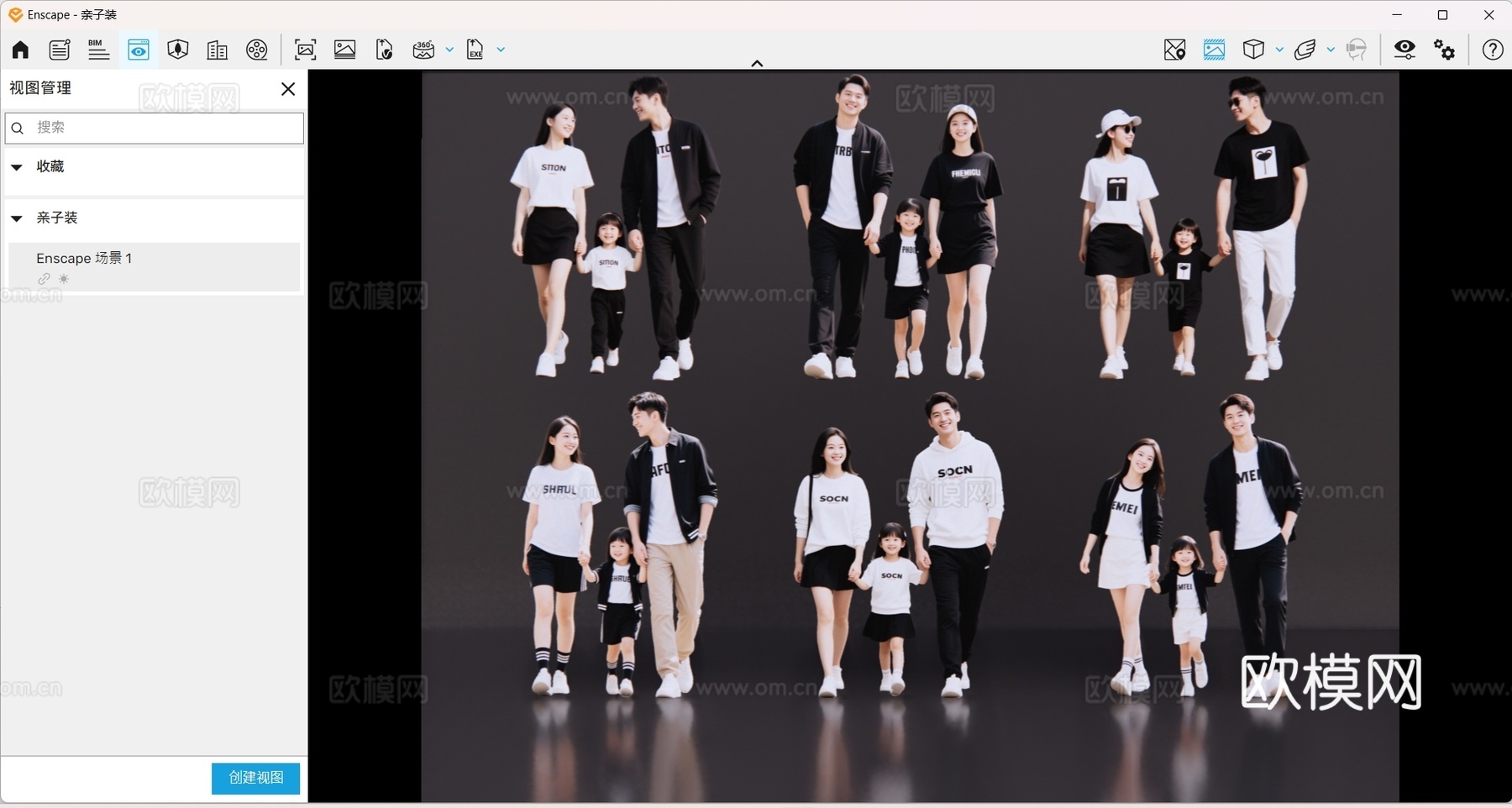Maximize the Enscape window
Image resolution: width=1512 pixels, height=808 pixels.
pos(1442,15)
